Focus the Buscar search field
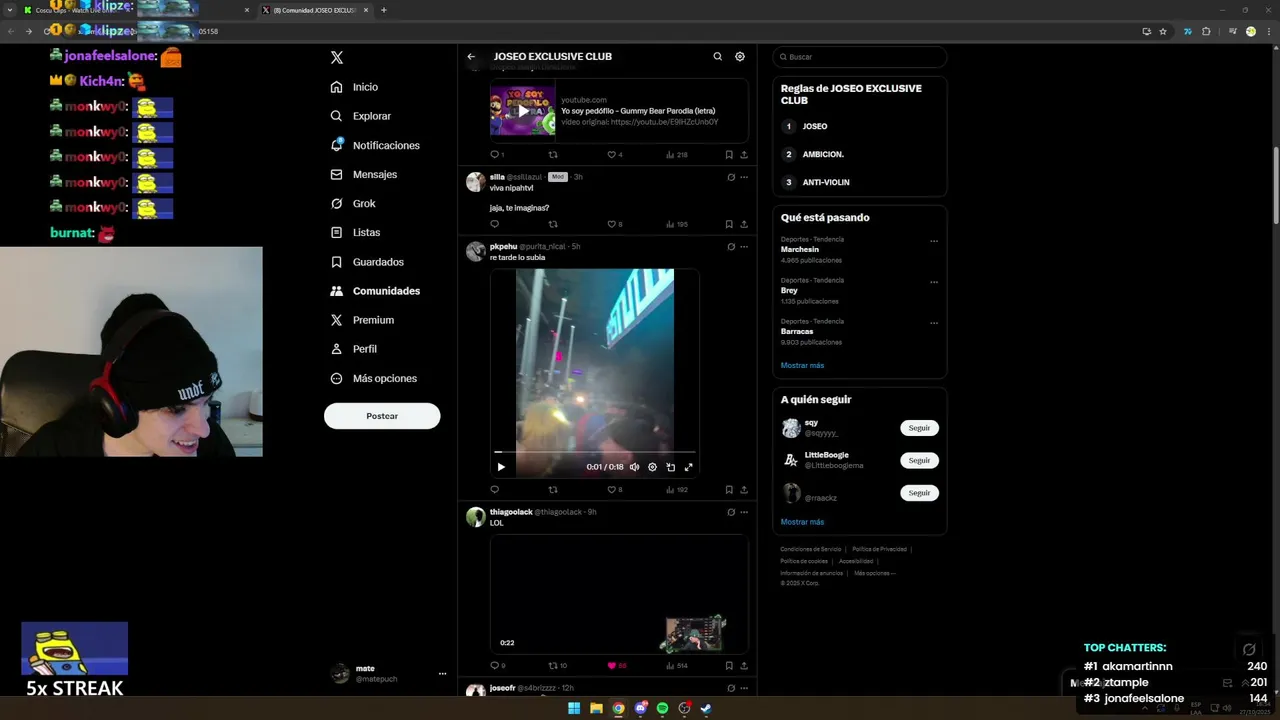This screenshot has width=1280, height=720. tap(859, 57)
